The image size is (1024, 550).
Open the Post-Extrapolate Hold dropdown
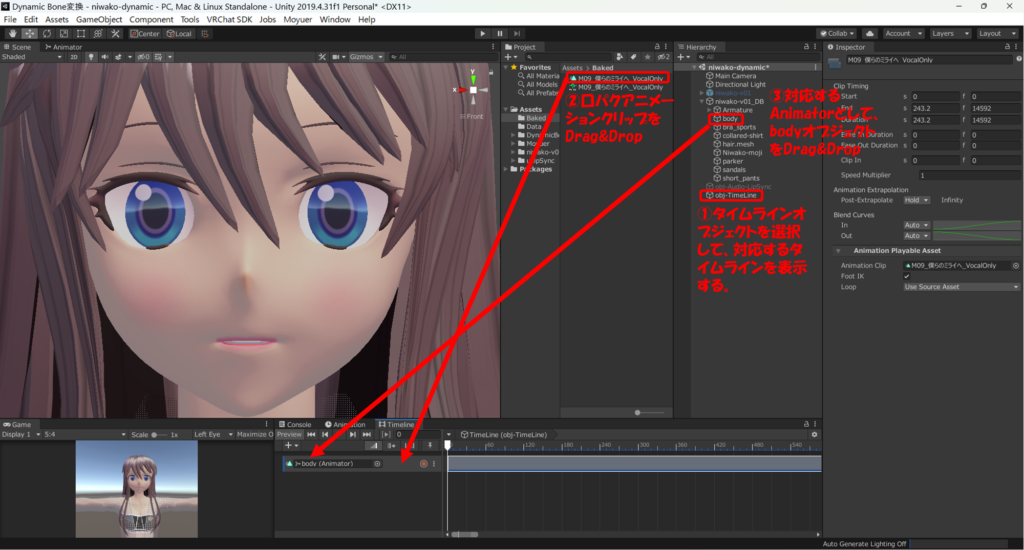918,200
